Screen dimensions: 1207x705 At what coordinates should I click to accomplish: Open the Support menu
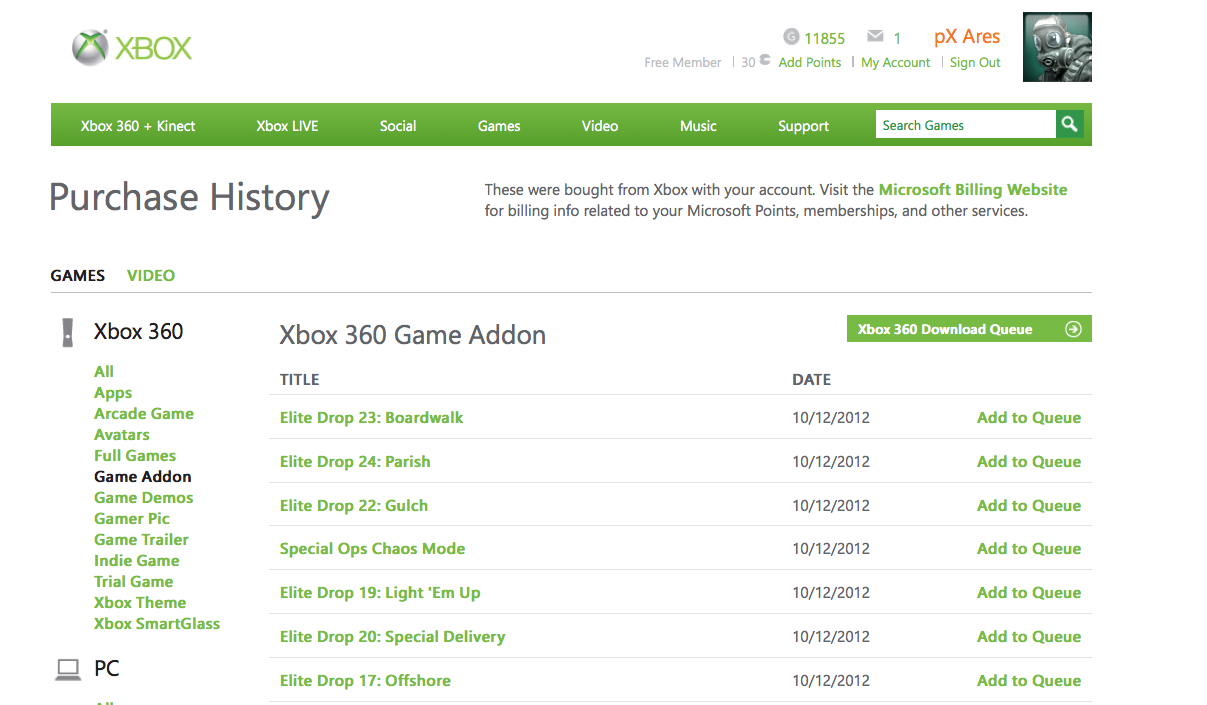click(x=804, y=126)
